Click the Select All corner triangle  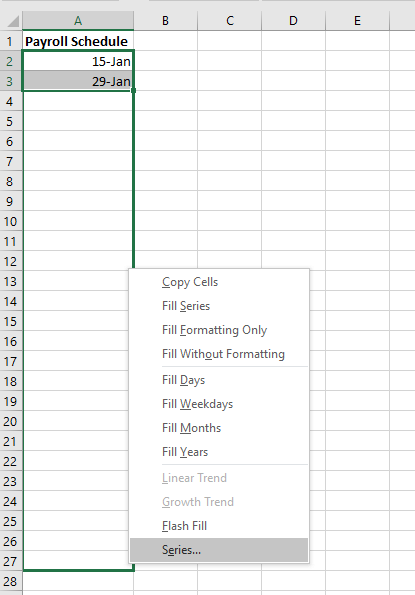pos(13,21)
